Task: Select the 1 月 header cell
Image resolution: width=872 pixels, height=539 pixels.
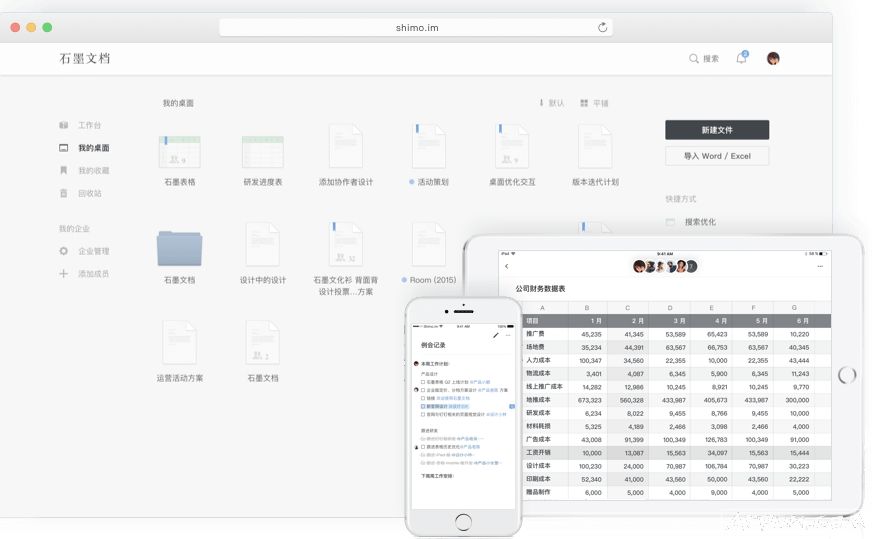Action: click(x=587, y=321)
